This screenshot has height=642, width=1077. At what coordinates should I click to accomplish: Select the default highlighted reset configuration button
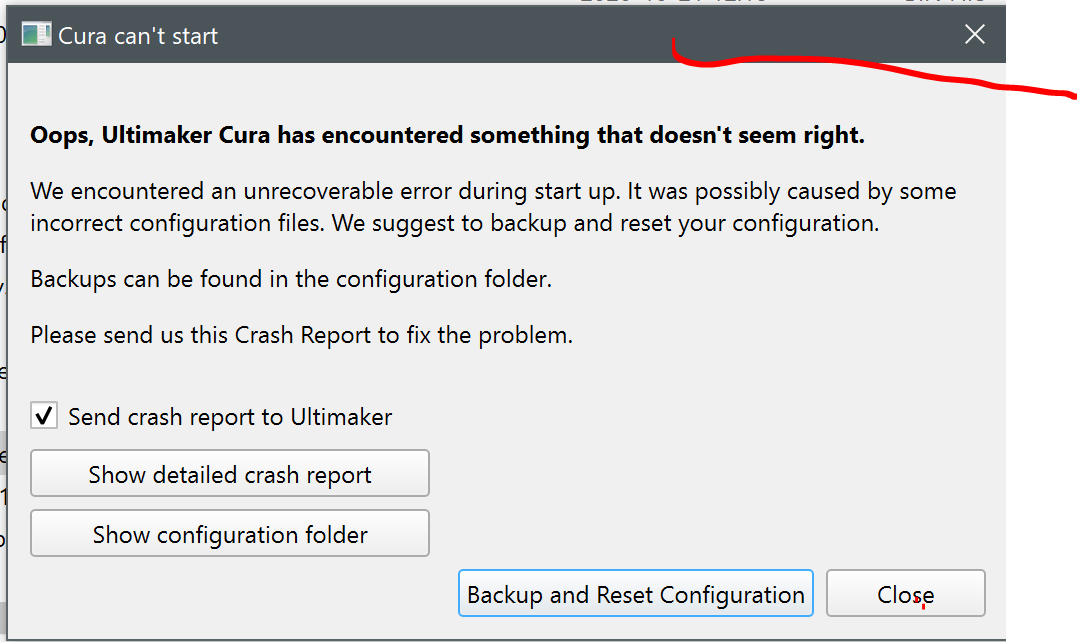(x=635, y=593)
